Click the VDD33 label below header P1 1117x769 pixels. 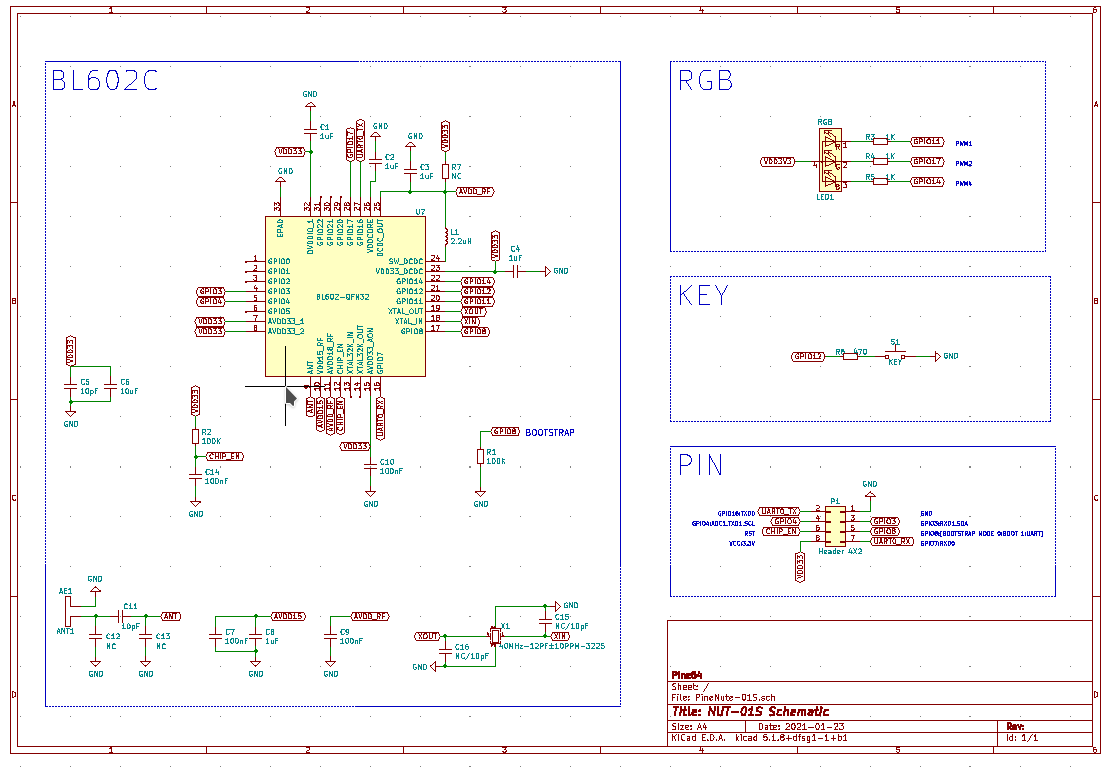click(x=800, y=567)
